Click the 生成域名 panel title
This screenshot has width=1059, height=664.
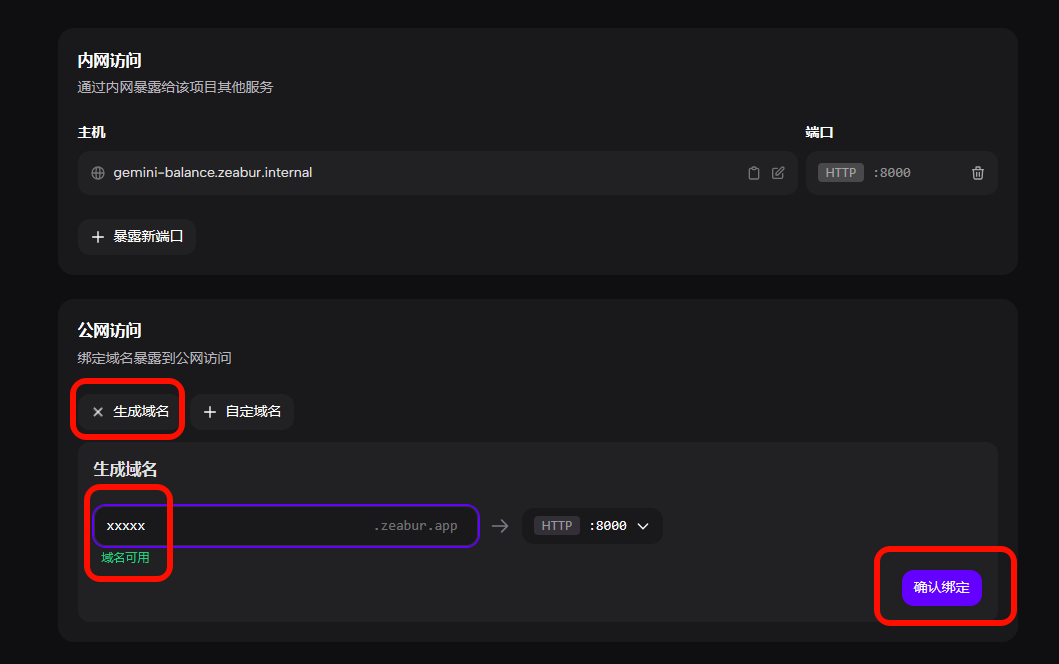pos(125,469)
